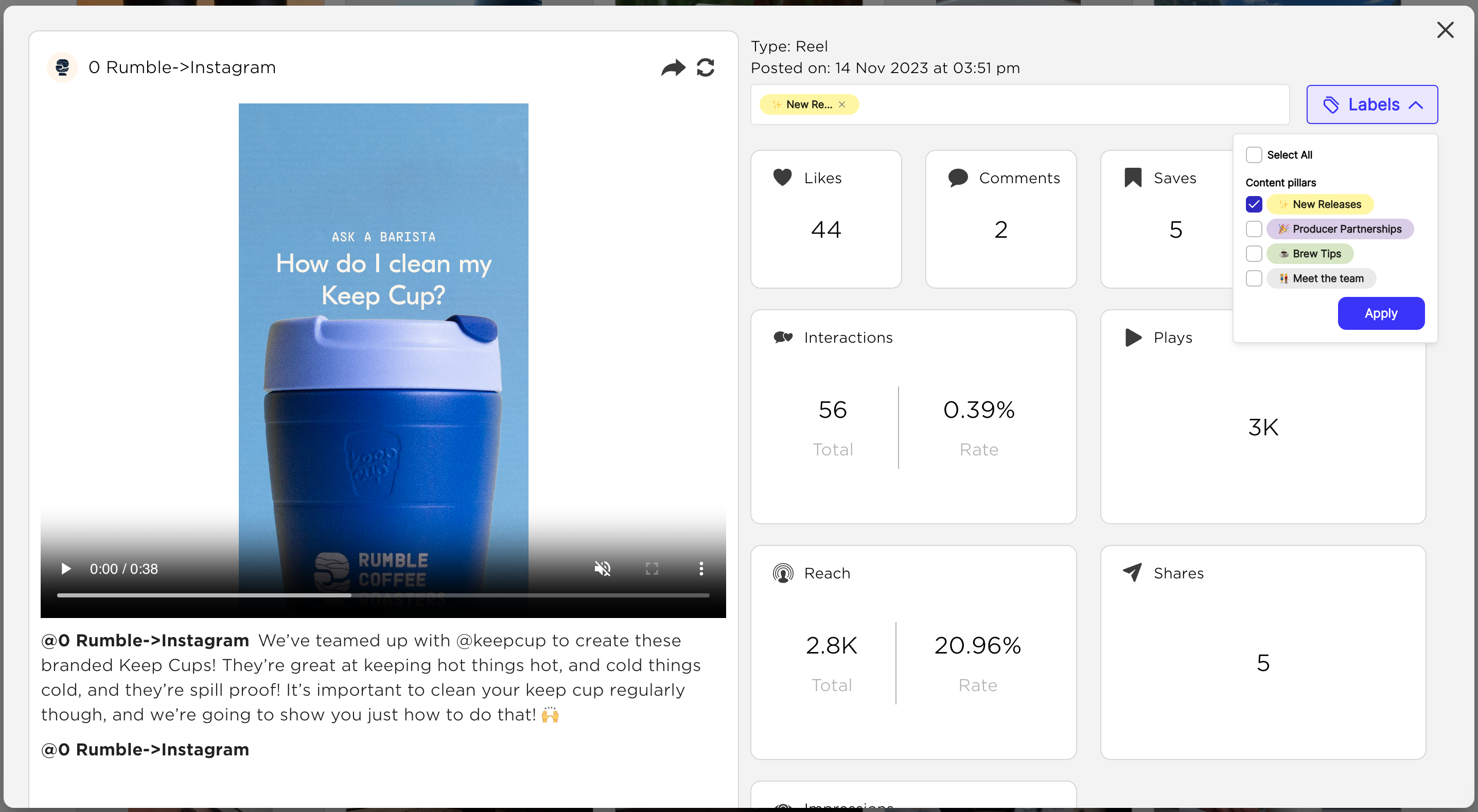Click the Likes heart icon
The height and width of the screenshot is (812, 1478).
(x=783, y=178)
